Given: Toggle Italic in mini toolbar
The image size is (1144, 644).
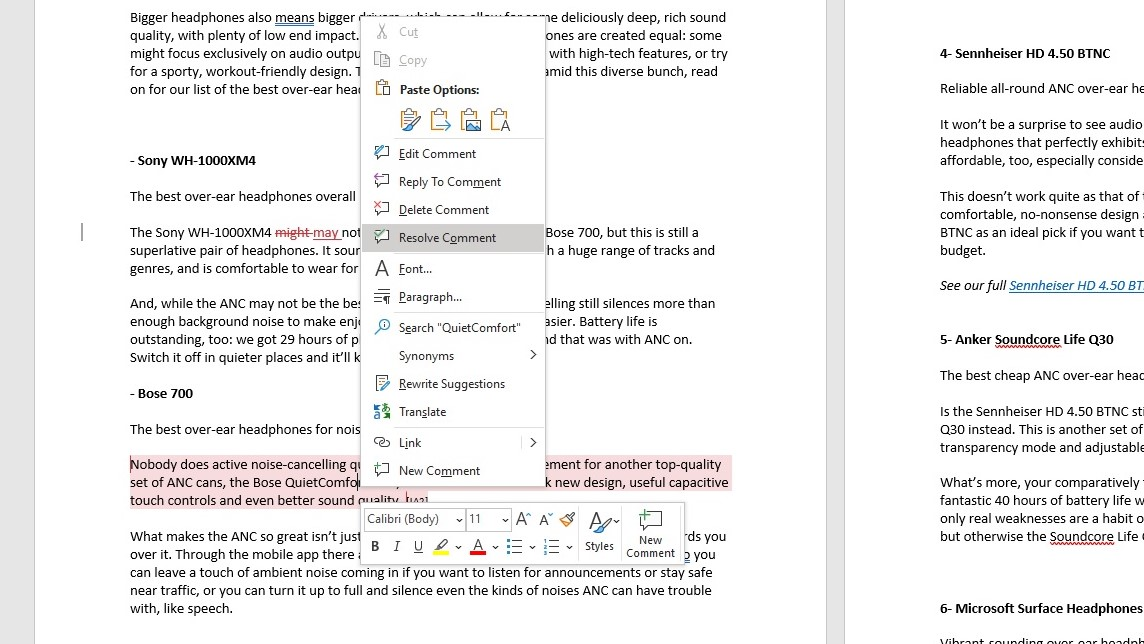Looking at the screenshot, I should point(396,546).
